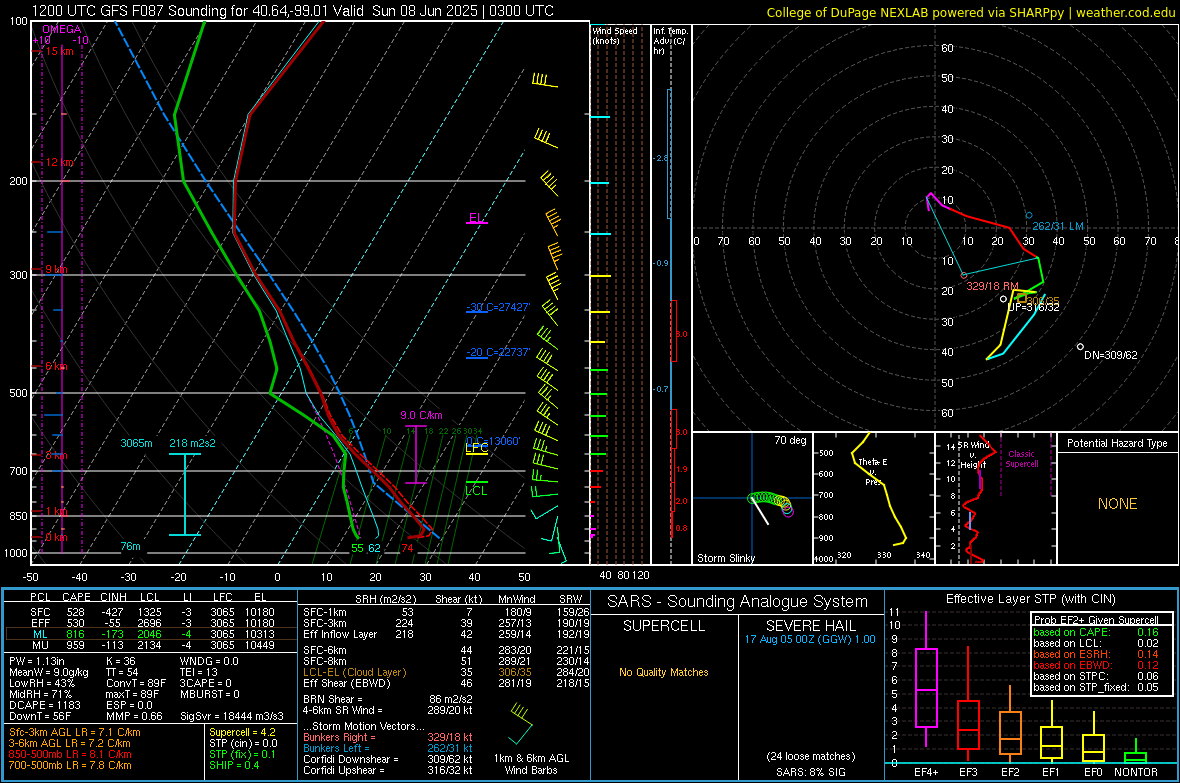
Task: Select the highlighted 'ML' parcel row
Action: point(151,634)
